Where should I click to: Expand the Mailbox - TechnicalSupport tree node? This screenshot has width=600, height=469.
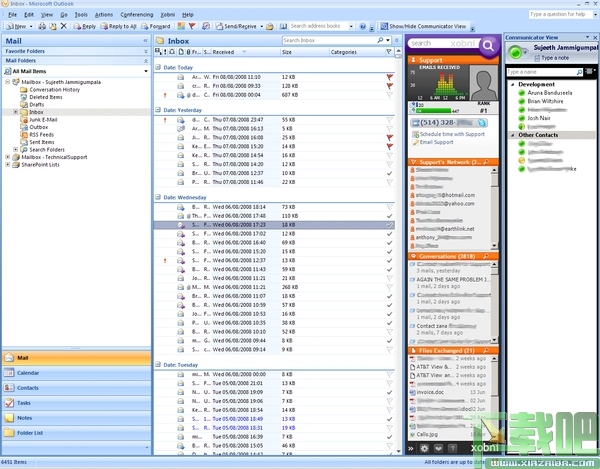8,157
